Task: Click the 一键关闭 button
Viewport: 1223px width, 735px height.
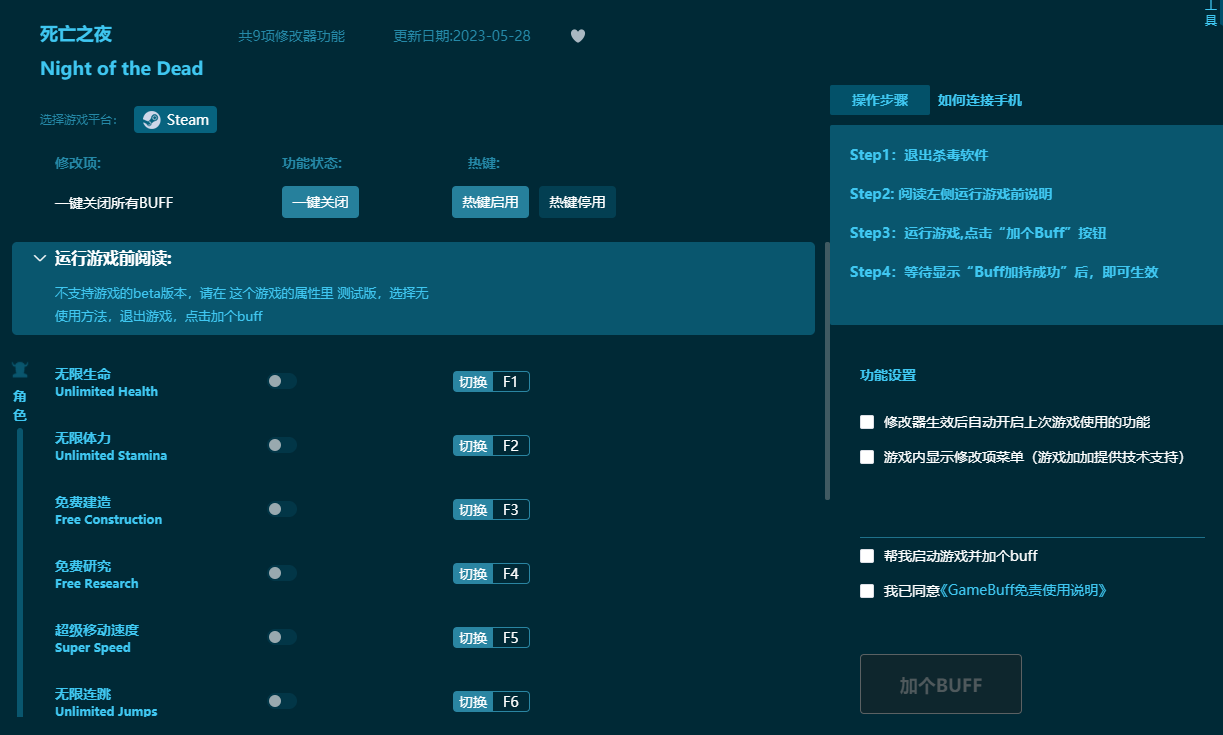Action: coord(320,202)
